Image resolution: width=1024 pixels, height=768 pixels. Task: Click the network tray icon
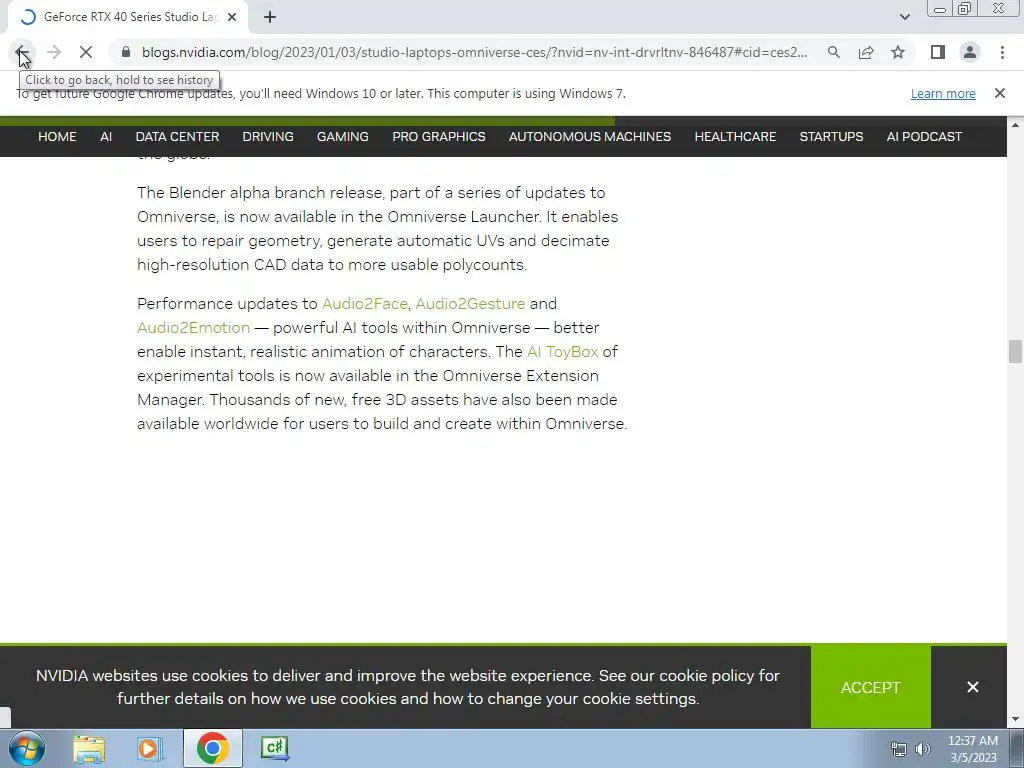(x=899, y=749)
